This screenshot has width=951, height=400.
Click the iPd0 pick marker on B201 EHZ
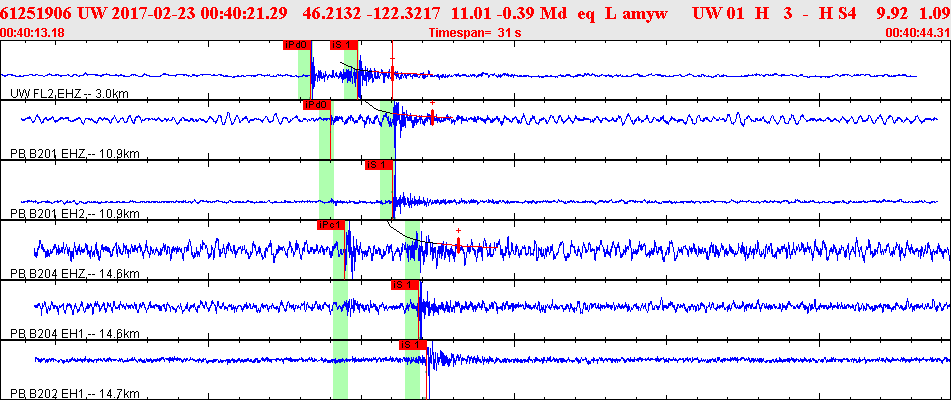tap(318, 105)
